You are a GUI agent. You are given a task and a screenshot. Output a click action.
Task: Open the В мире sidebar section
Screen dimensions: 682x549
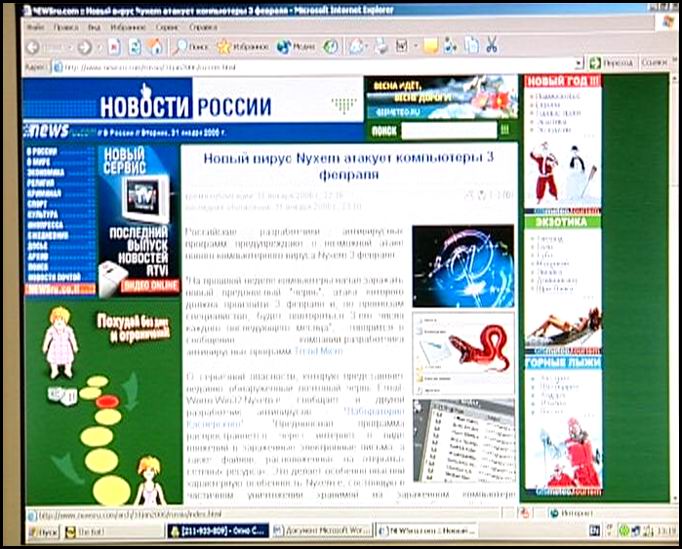39,162
